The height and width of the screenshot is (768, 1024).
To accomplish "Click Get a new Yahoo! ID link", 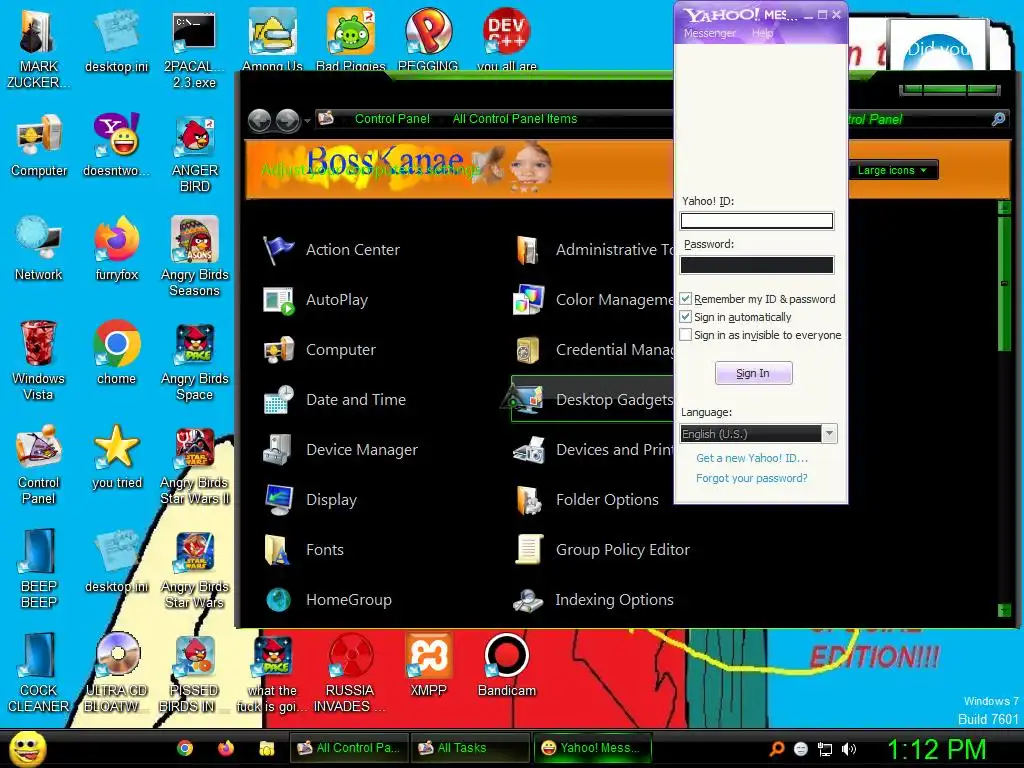I will click(x=752, y=458).
